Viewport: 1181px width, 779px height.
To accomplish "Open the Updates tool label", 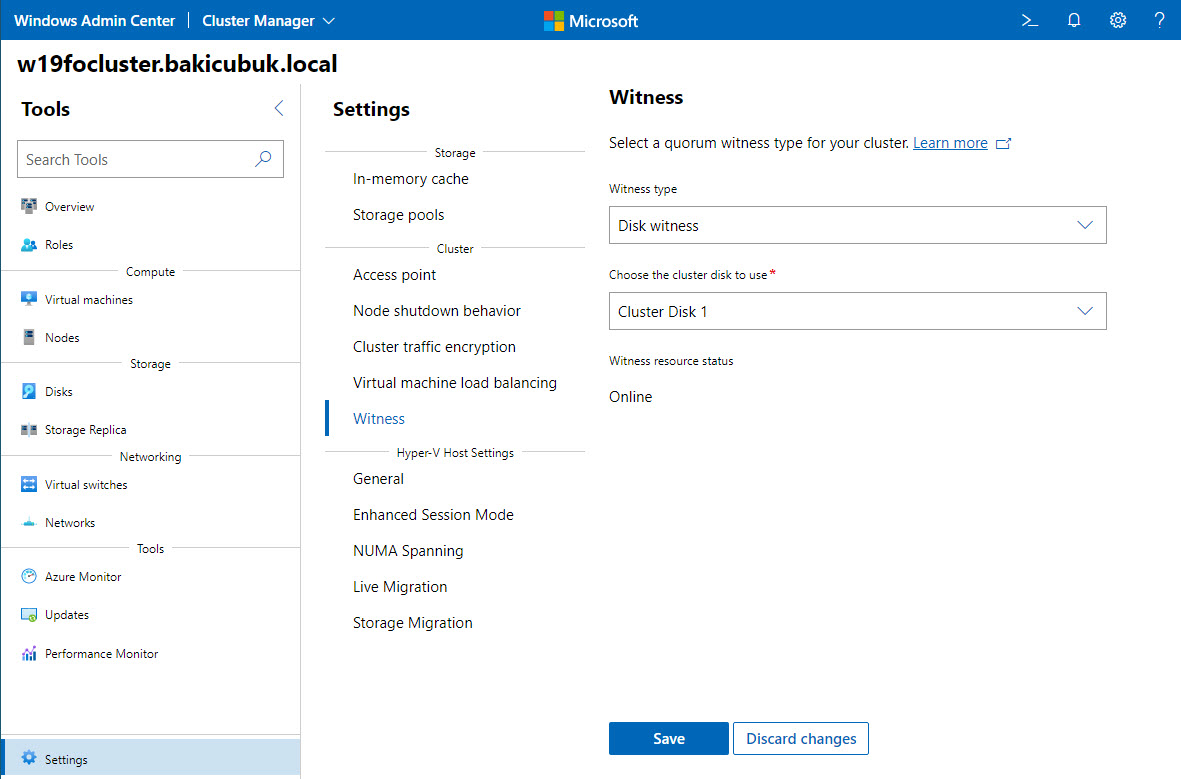I will click(x=67, y=615).
